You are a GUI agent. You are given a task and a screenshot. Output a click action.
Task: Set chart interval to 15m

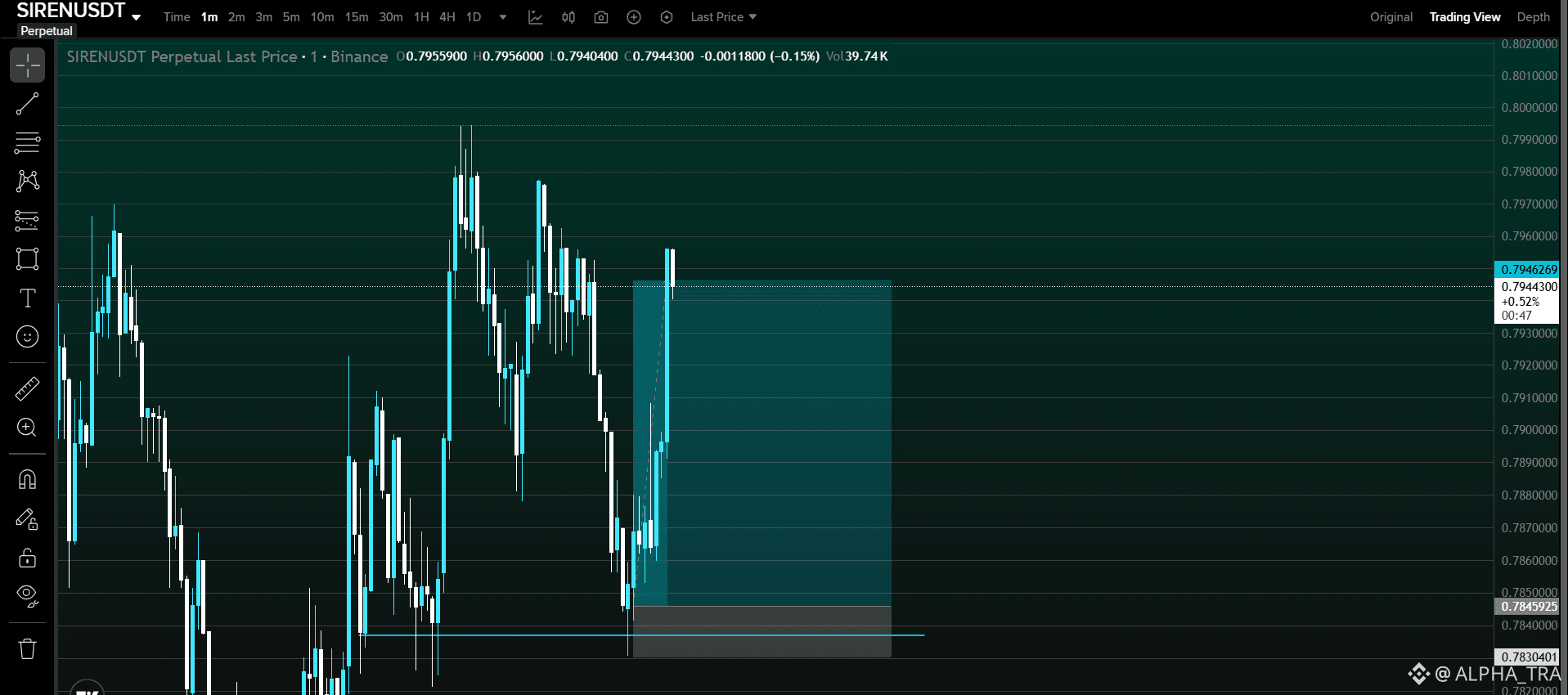(x=357, y=17)
